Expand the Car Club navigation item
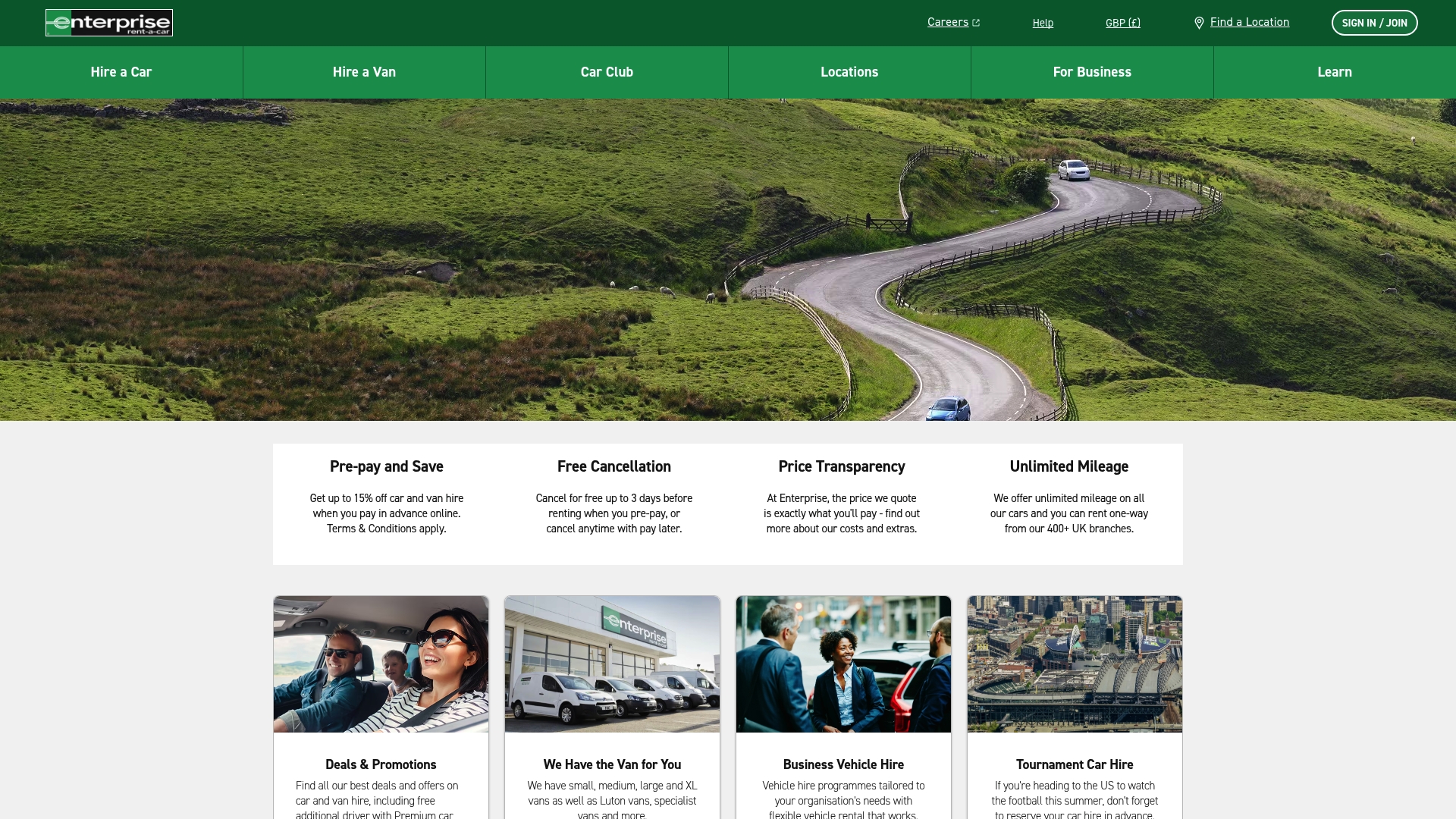1456x819 pixels. (x=607, y=72)
